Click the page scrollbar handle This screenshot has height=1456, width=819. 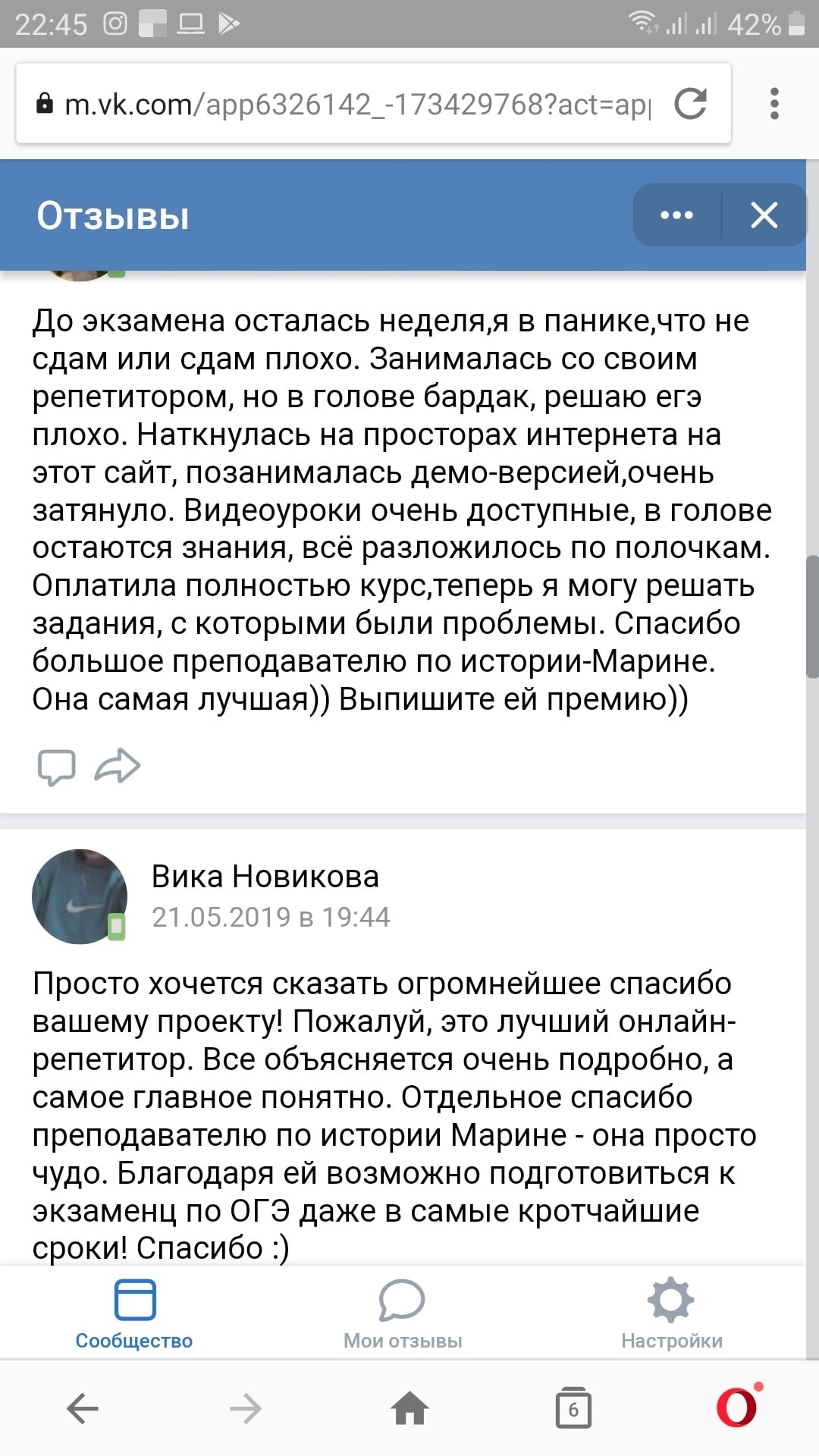[812, 616]
